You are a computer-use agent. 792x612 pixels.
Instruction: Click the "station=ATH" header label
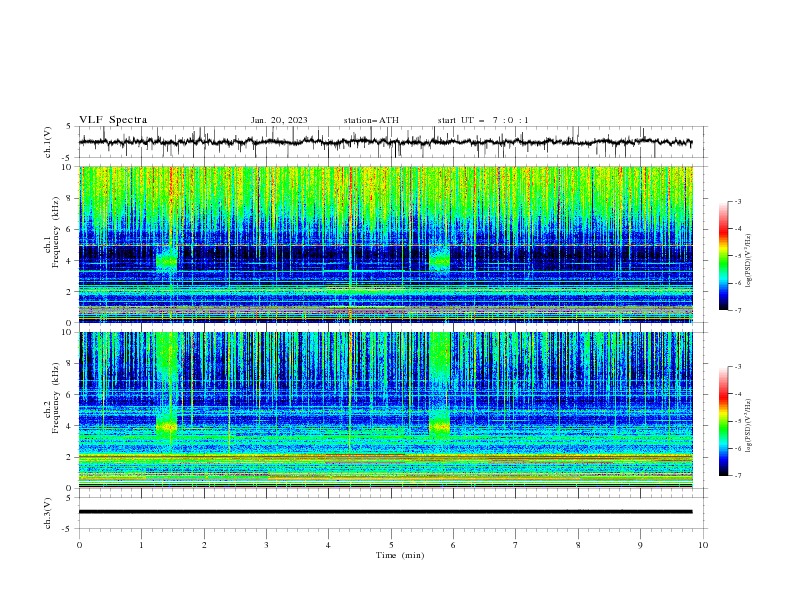(x=371, y=120)
